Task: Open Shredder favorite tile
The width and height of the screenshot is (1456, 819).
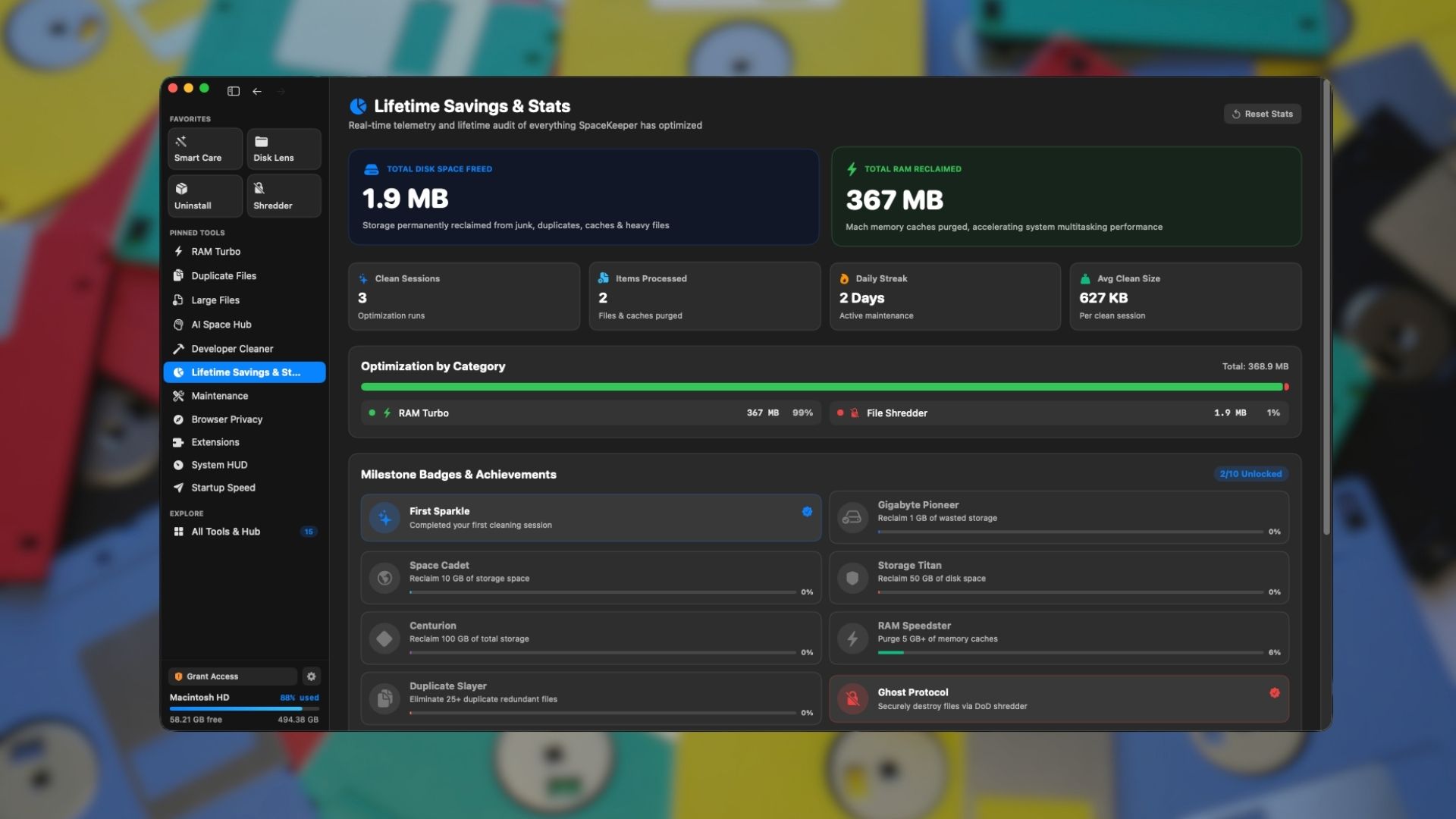Action: (284, 196)
